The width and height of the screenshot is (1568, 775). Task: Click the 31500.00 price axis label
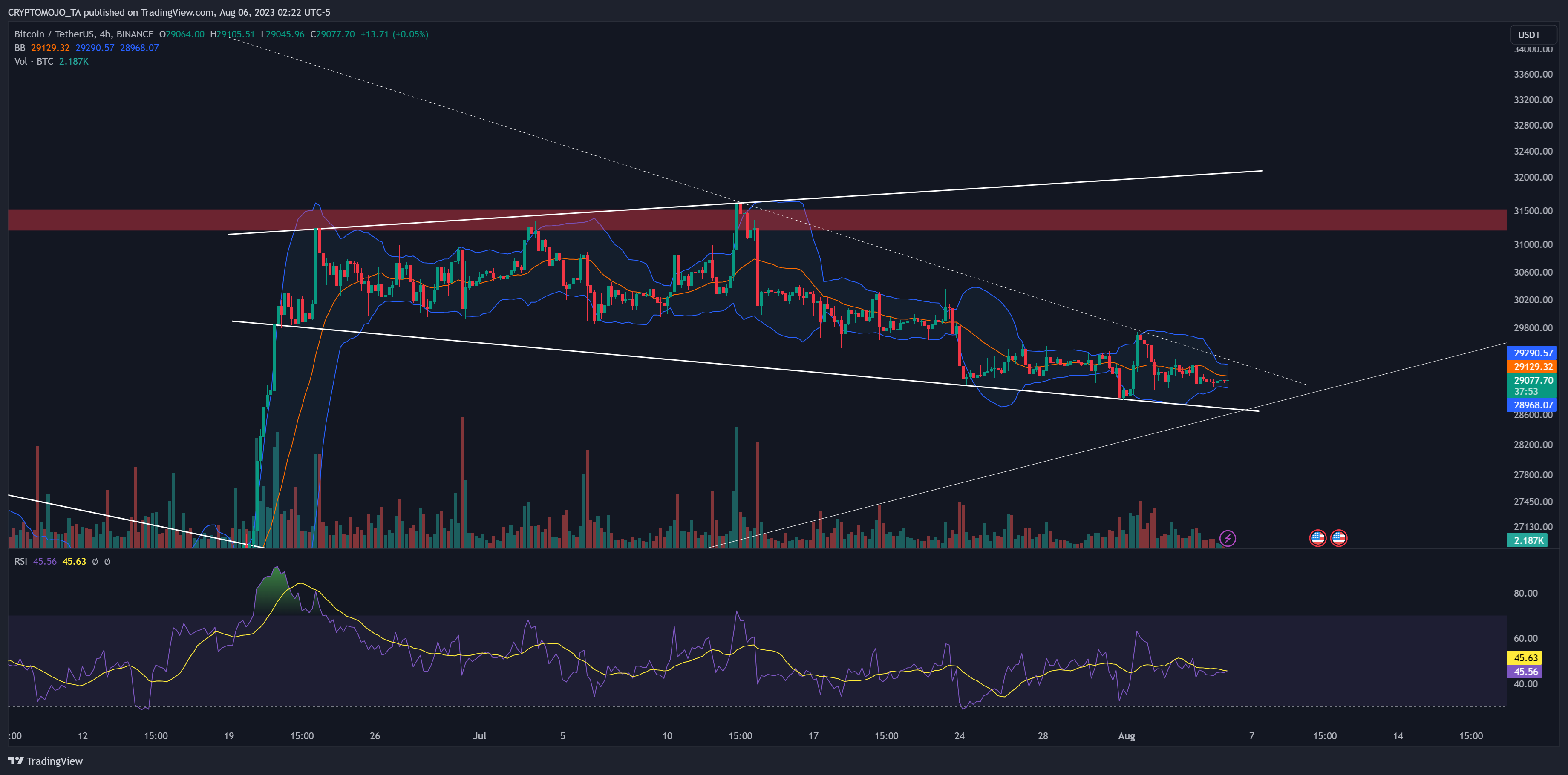tap(1533, 211)
